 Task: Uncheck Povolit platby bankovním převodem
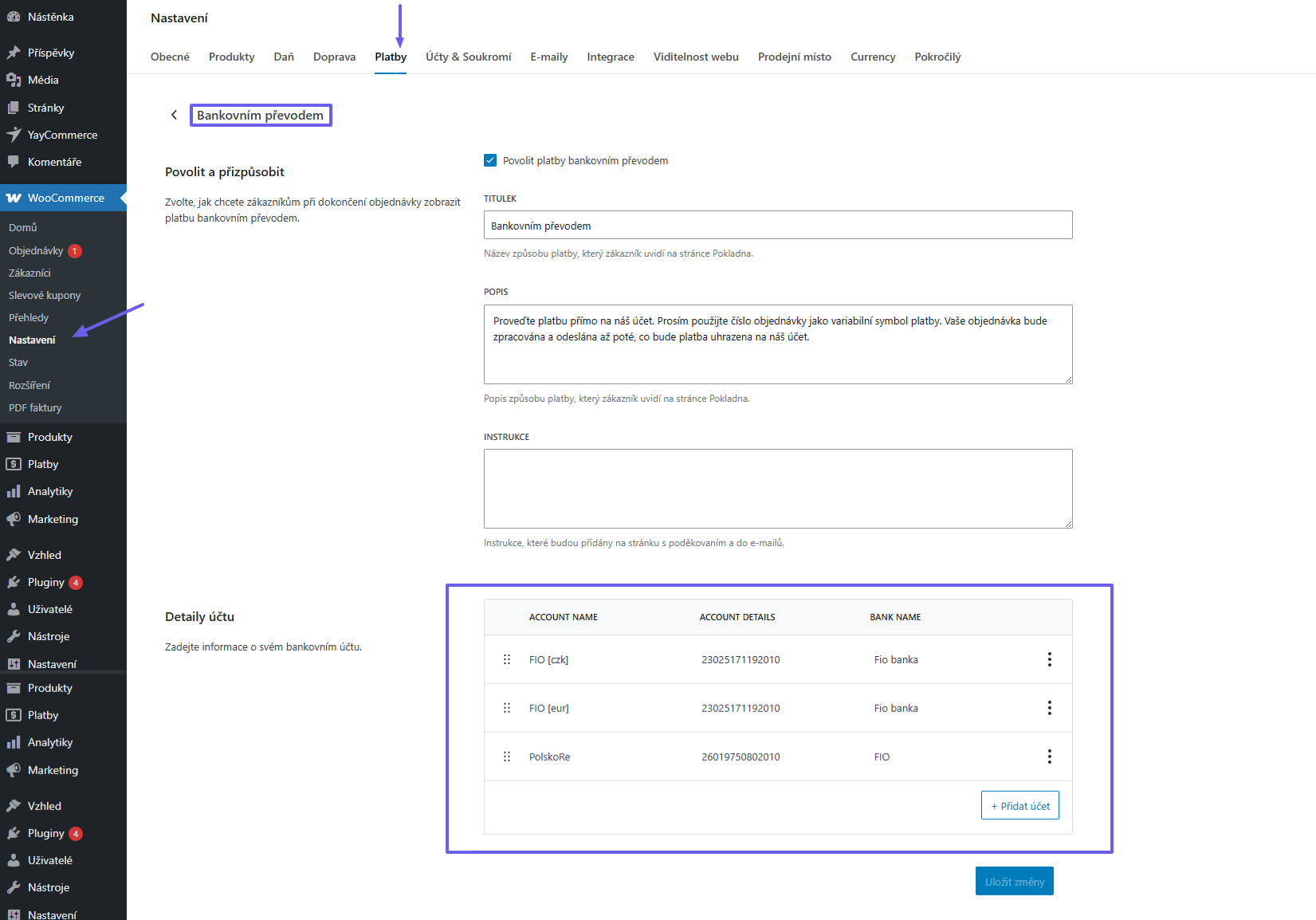(490, 160)
